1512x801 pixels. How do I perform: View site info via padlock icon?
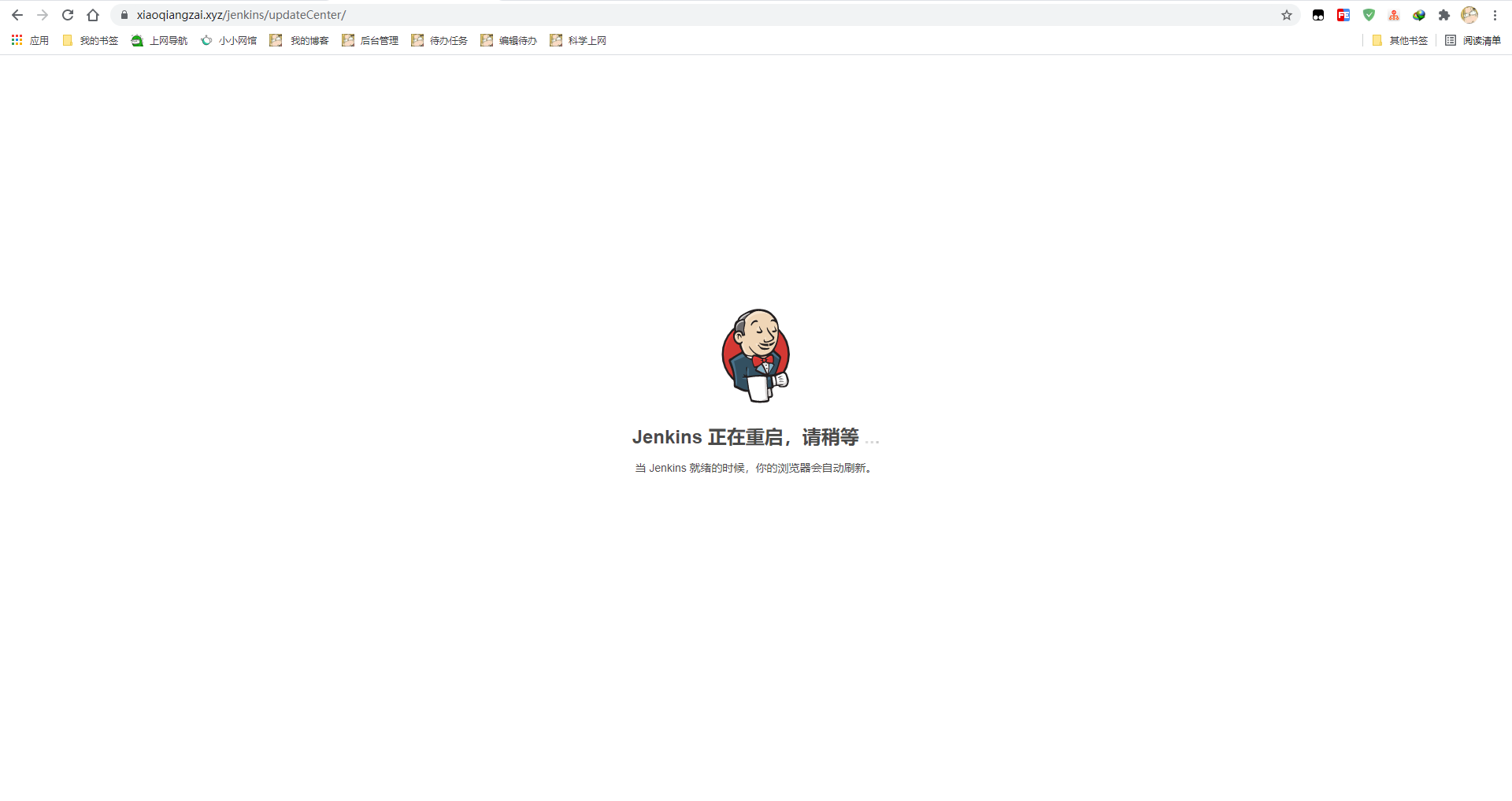click(x=124, y=15)
